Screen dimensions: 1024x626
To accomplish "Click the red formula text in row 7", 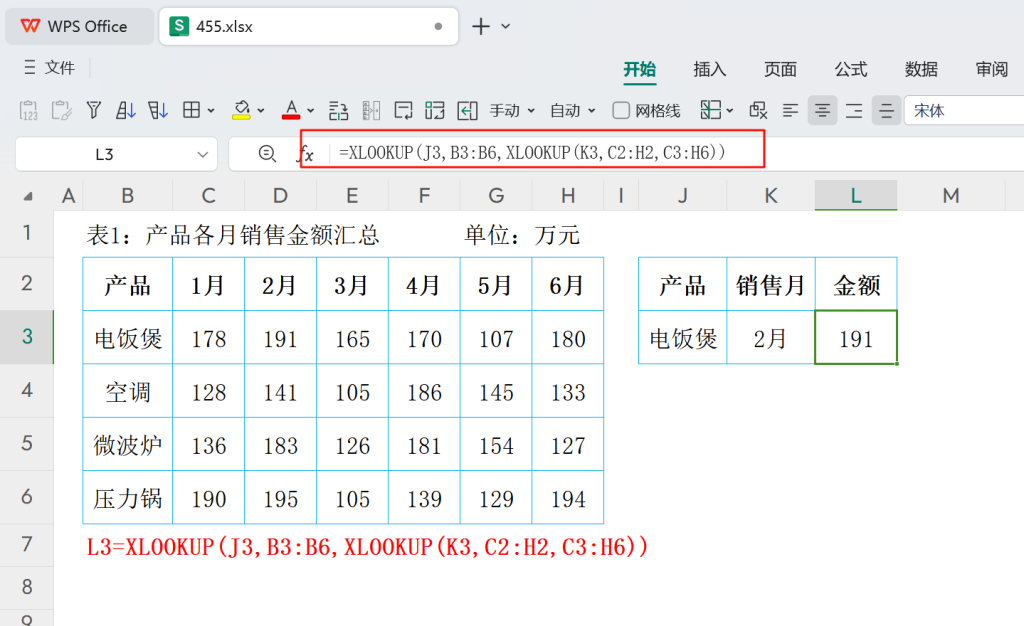I will 367,546.
